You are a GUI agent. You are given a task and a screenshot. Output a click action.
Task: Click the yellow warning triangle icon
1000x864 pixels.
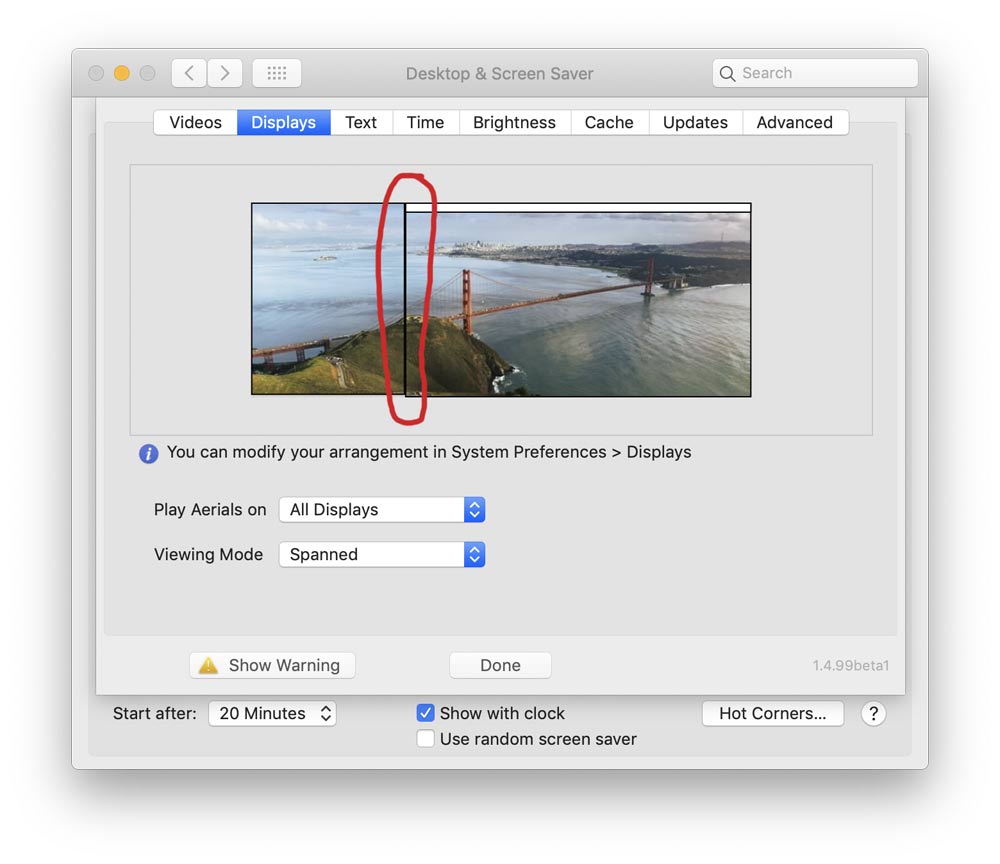click(209, 665)
